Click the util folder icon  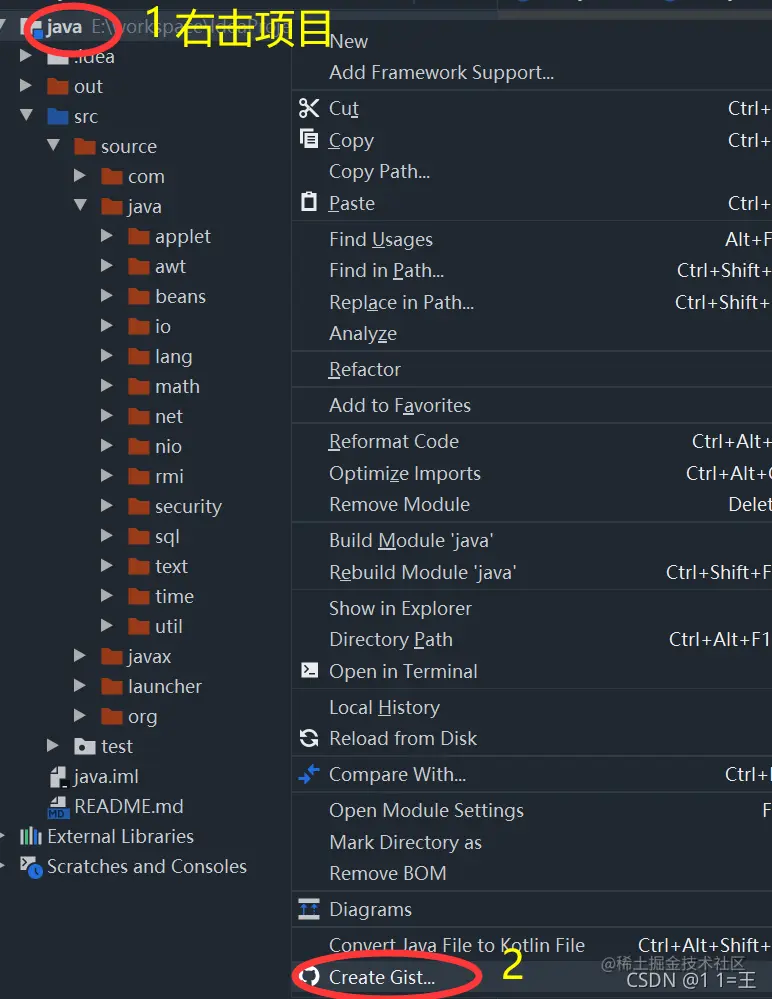pos(139,626)
